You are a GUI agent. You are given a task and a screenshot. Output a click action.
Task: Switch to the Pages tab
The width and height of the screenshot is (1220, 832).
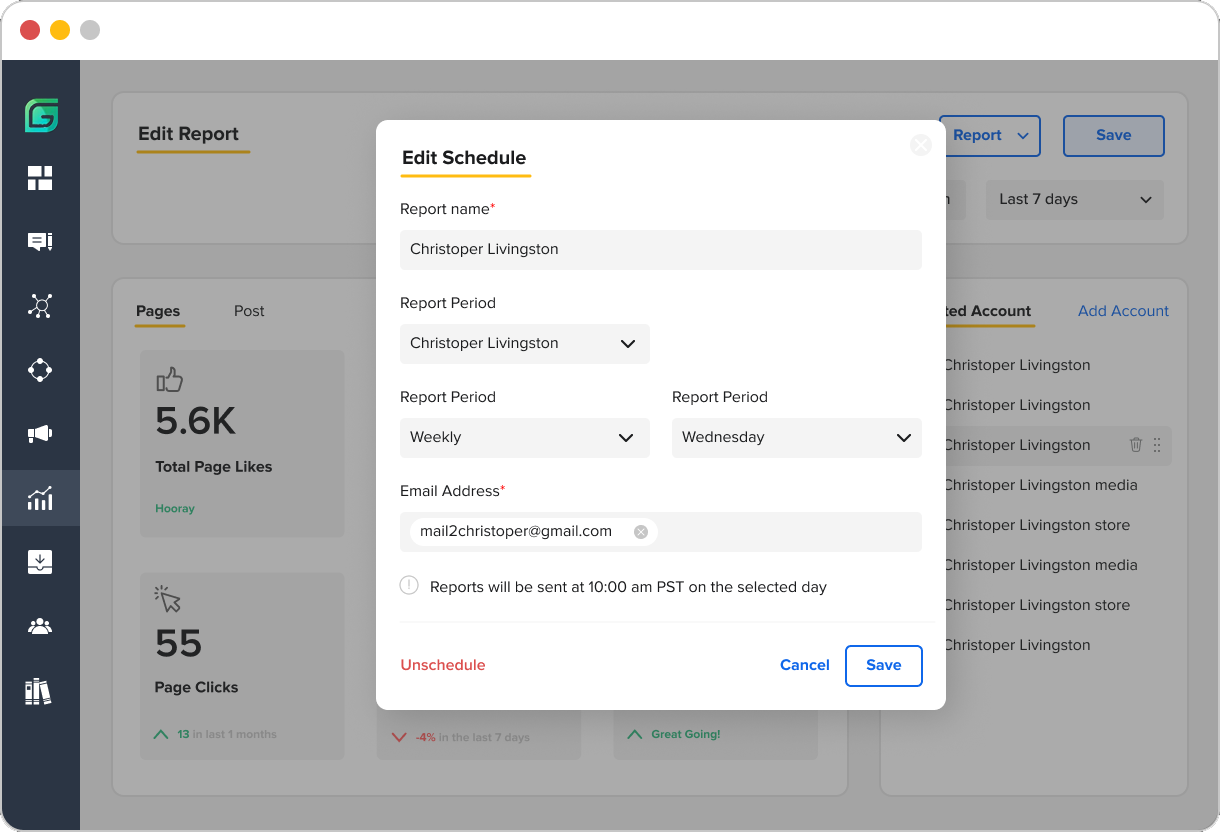pos(158,311)
